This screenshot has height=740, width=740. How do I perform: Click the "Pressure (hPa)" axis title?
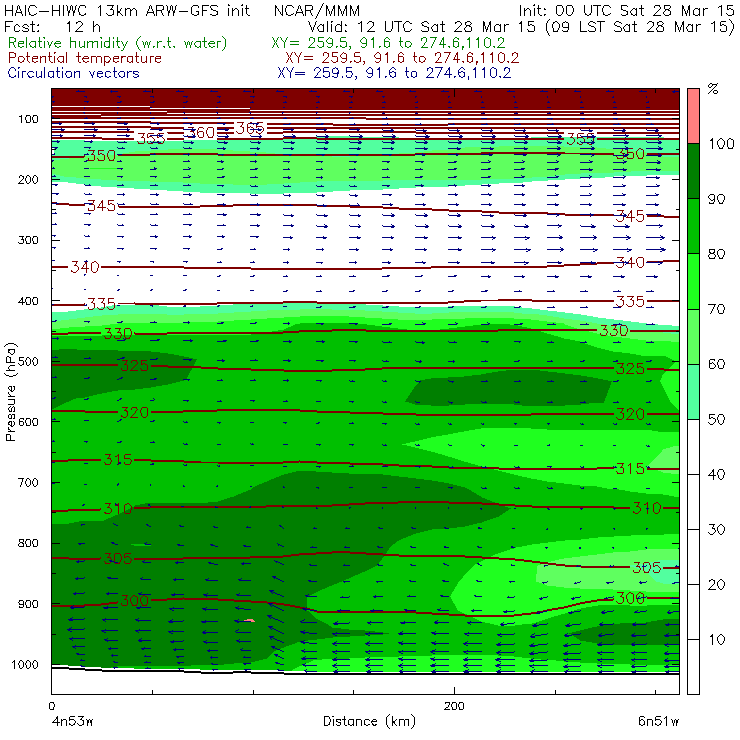pyautogui.click(x=11, y=392)
